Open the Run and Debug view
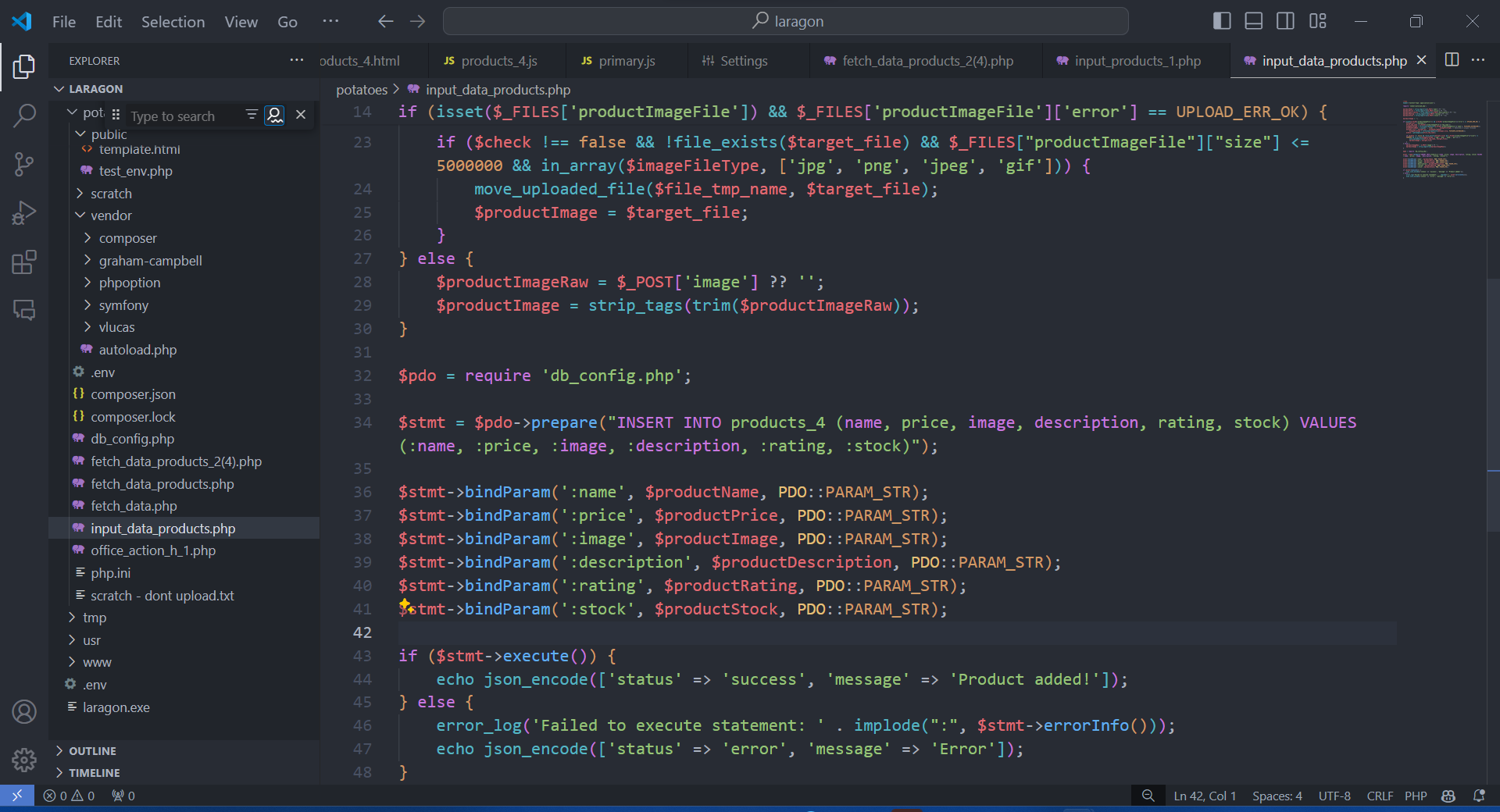This screenshot has height=812, width=1500. click(x=24, y=212)
